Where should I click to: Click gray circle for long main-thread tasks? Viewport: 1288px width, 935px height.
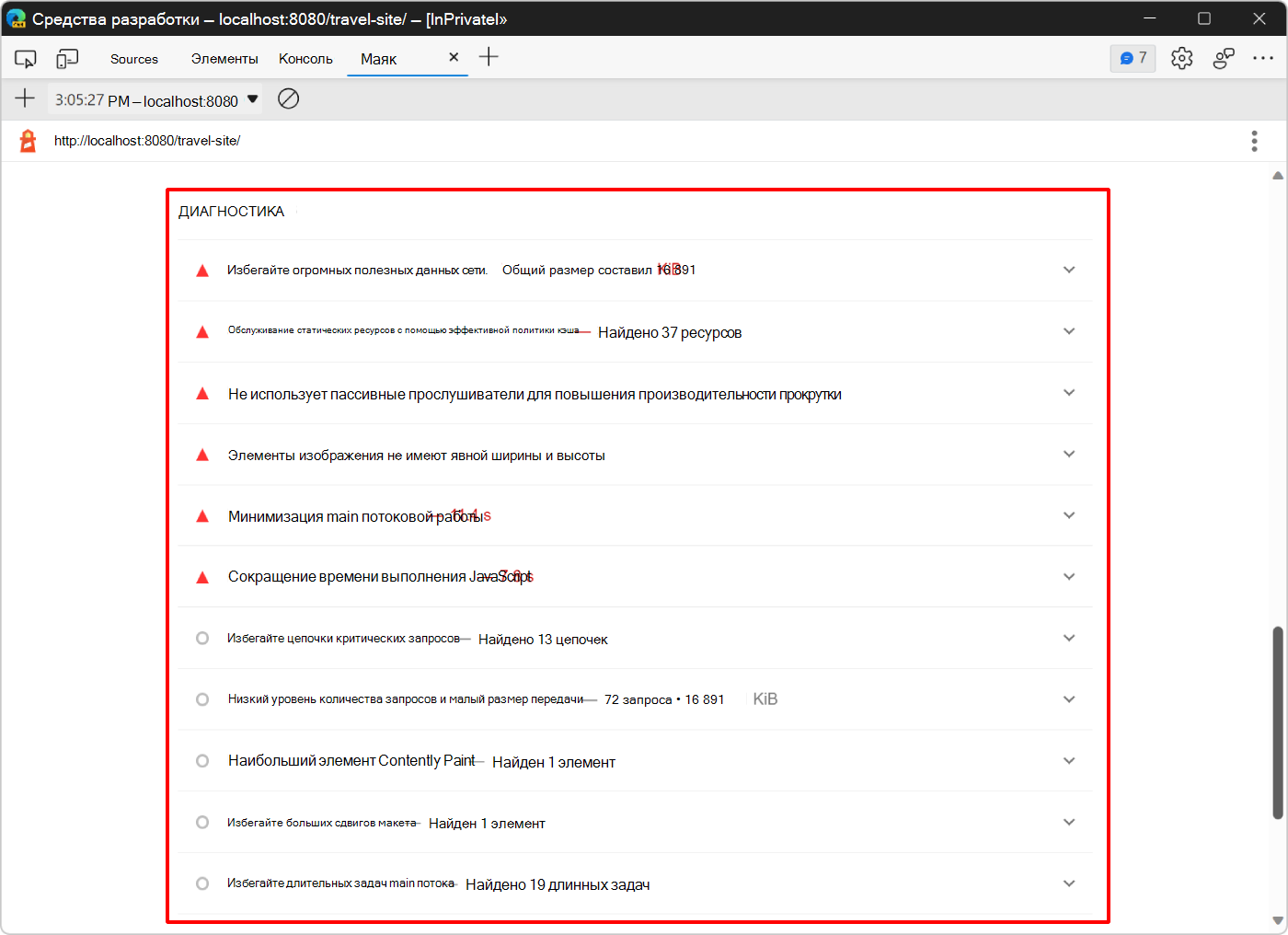(x=202, y=883)
